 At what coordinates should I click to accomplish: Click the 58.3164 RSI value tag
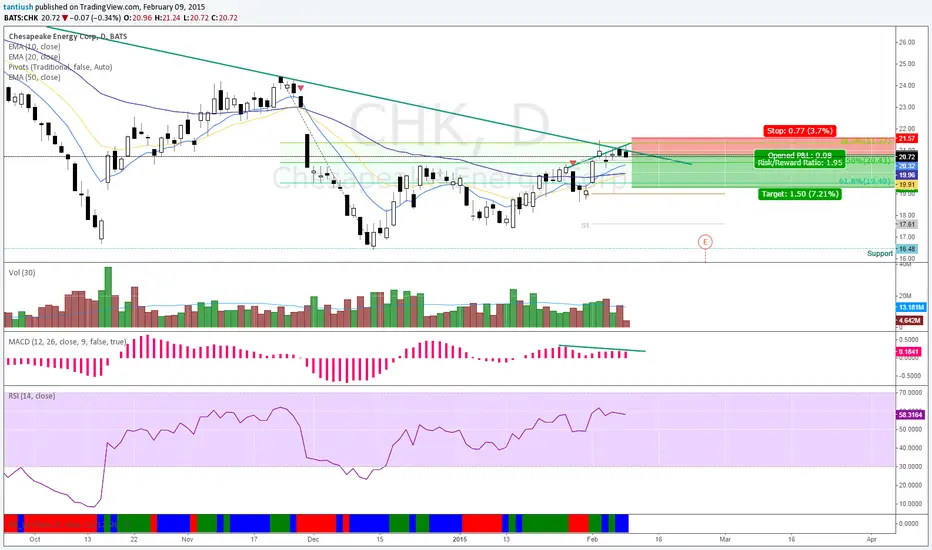point(910,414)
